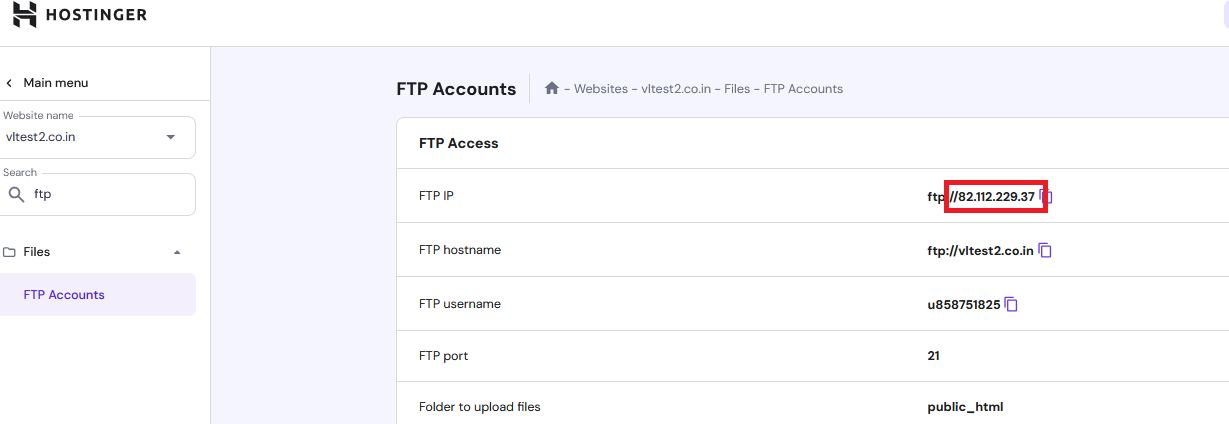Click the ftp://vltest2.co.in hostname text
Viewport: 1229px width, 424px height.
coord(980,250)
